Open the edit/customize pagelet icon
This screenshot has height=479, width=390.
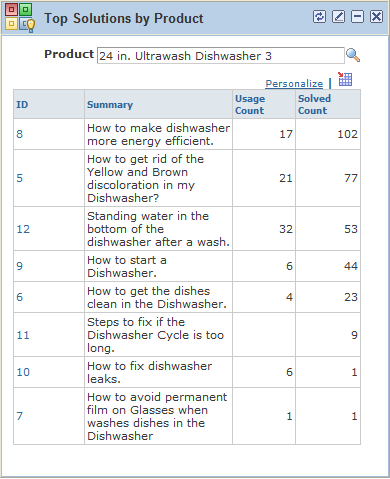click(338, 16)
